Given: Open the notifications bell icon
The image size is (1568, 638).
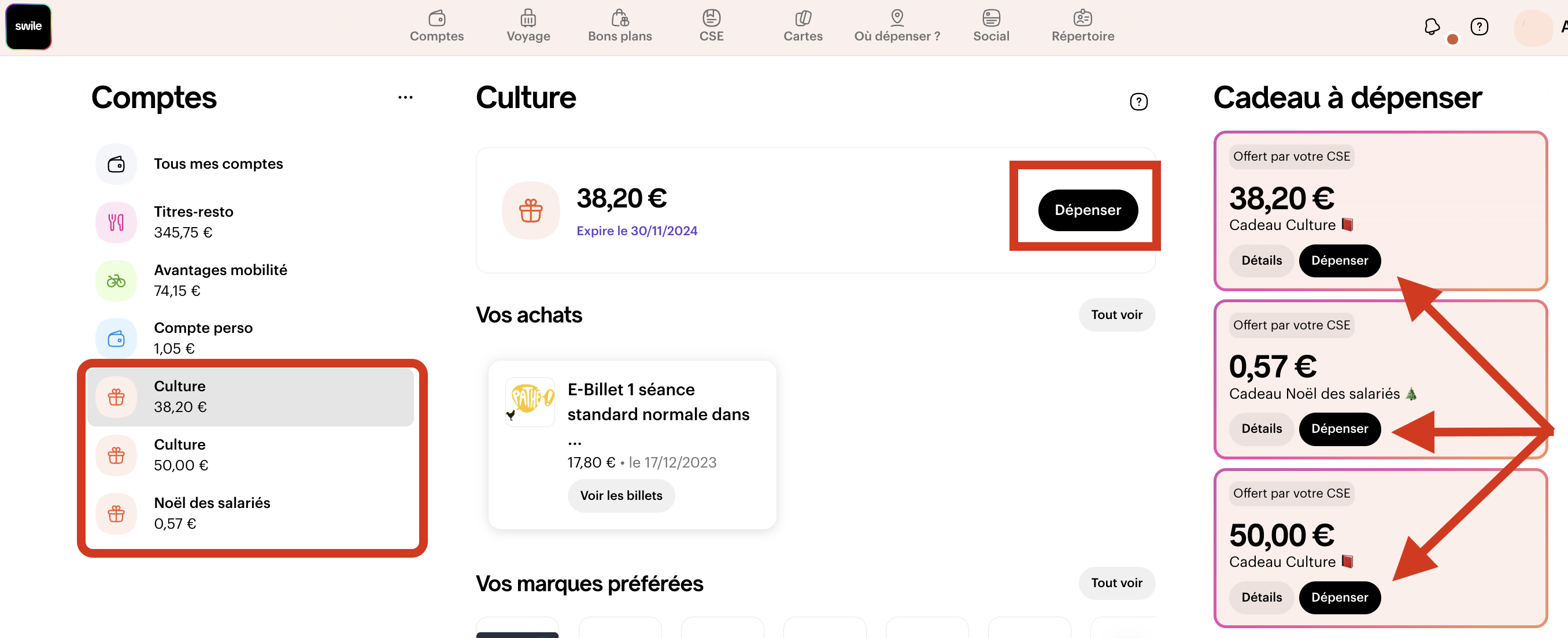Looking at the screenshot, I should click(1432, 27).
